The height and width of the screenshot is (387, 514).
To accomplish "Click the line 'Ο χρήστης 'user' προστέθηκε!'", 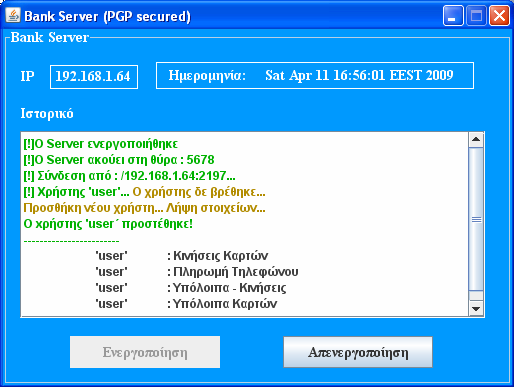I will click(108, 224).
